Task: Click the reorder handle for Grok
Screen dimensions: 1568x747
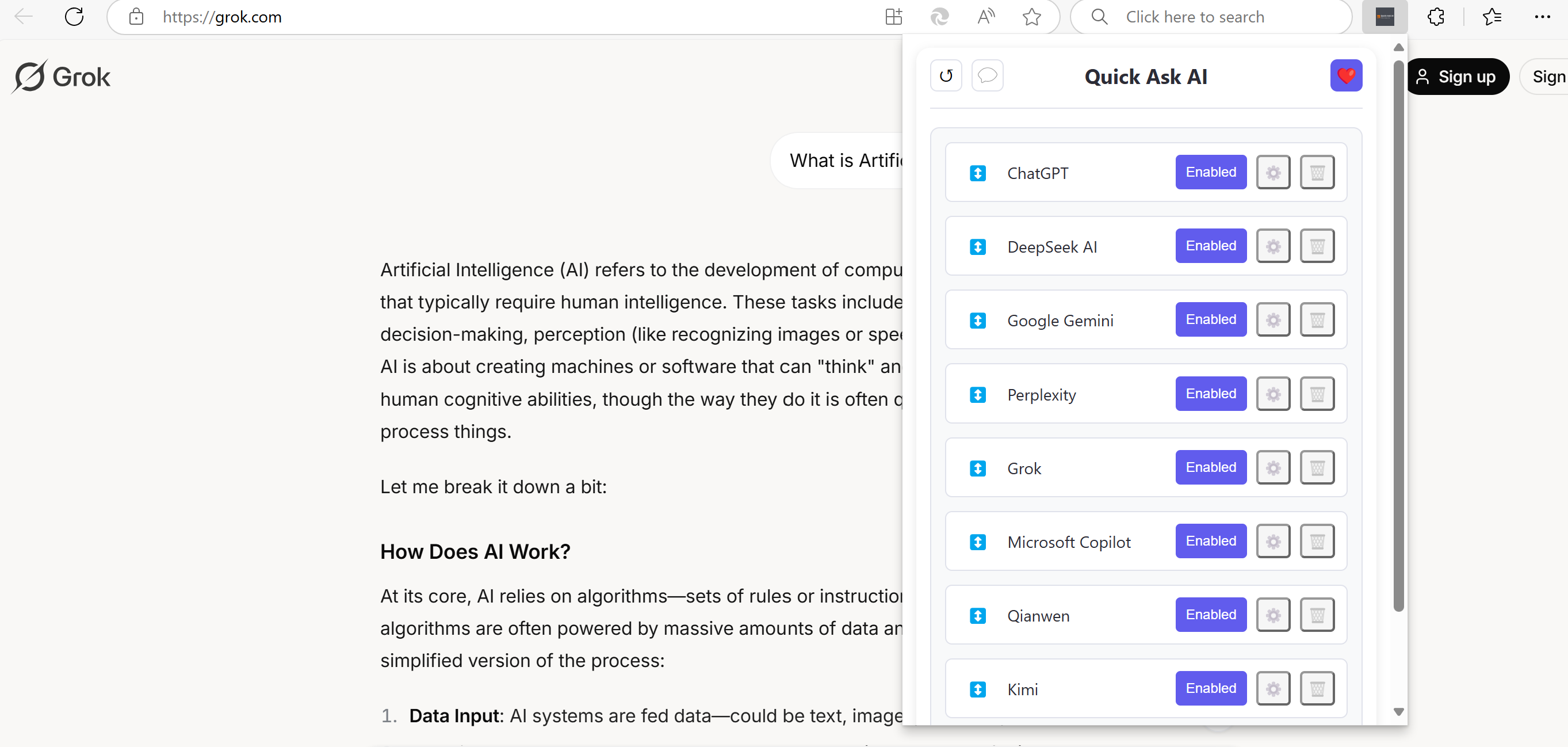Action: coord(978,468)
